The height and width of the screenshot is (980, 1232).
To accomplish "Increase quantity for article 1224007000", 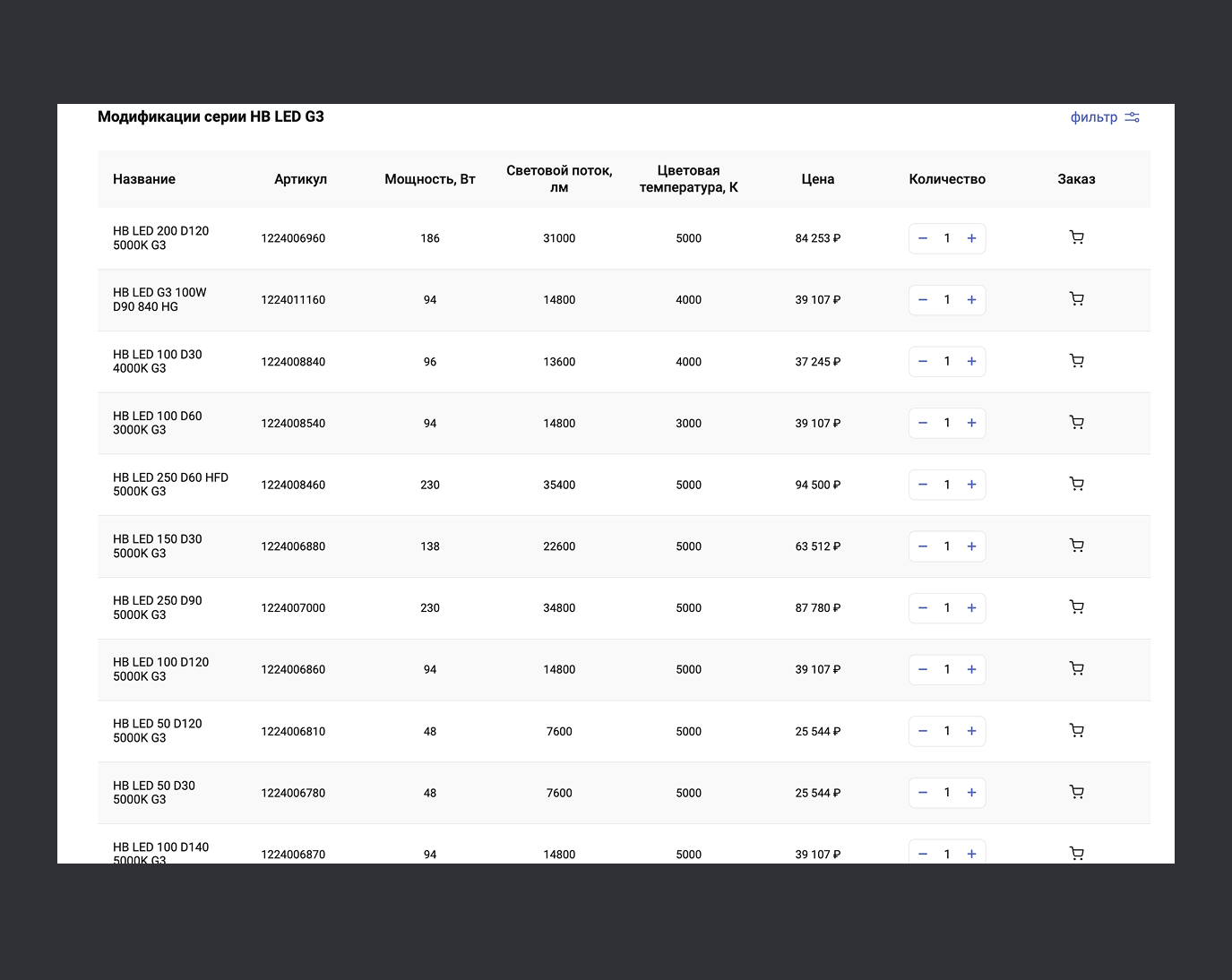I will (971, 608).
